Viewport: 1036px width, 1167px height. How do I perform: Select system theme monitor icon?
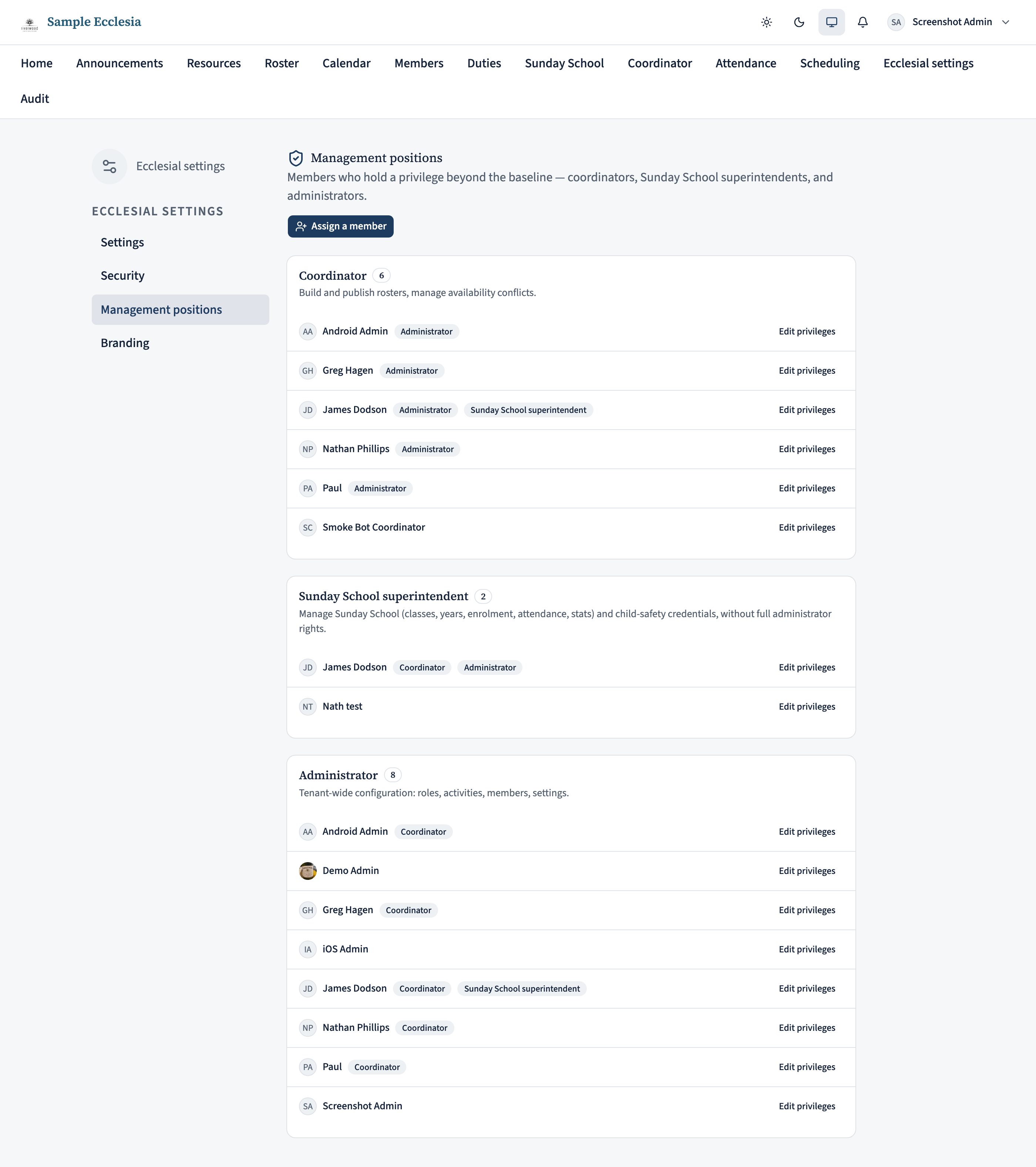click(832, 22)
